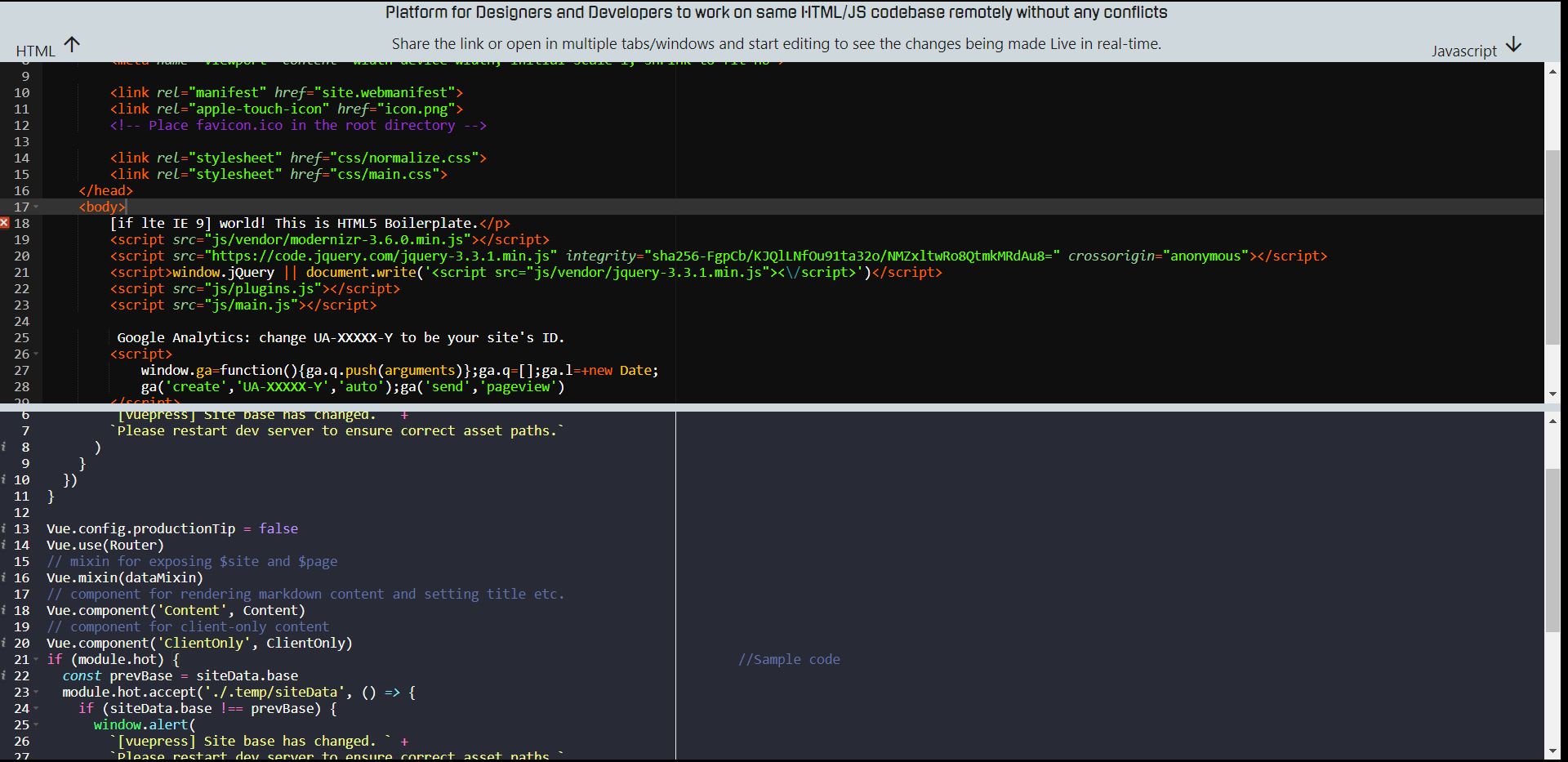This screenshot has height=762, width=1568.
Task: Click the 'Google Analytics: change UA-XXXXX-Y' line
Action: [341, 337]
